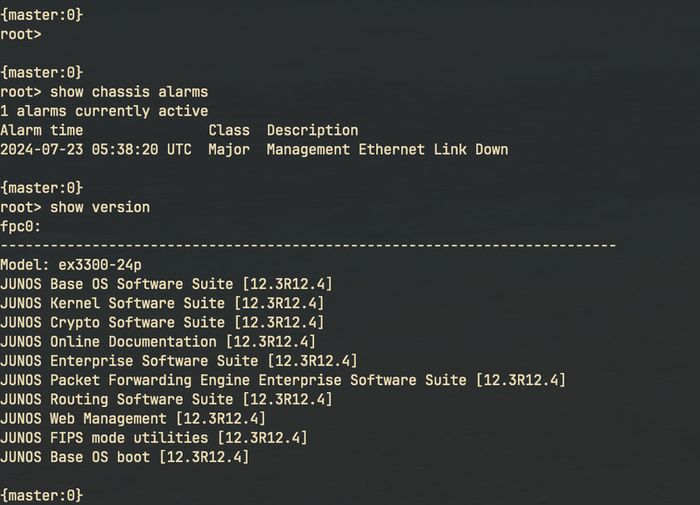The image size is (700, 505).
Task: Click the 'JUNOS Base OS boot' line
Action: [125, 457]
